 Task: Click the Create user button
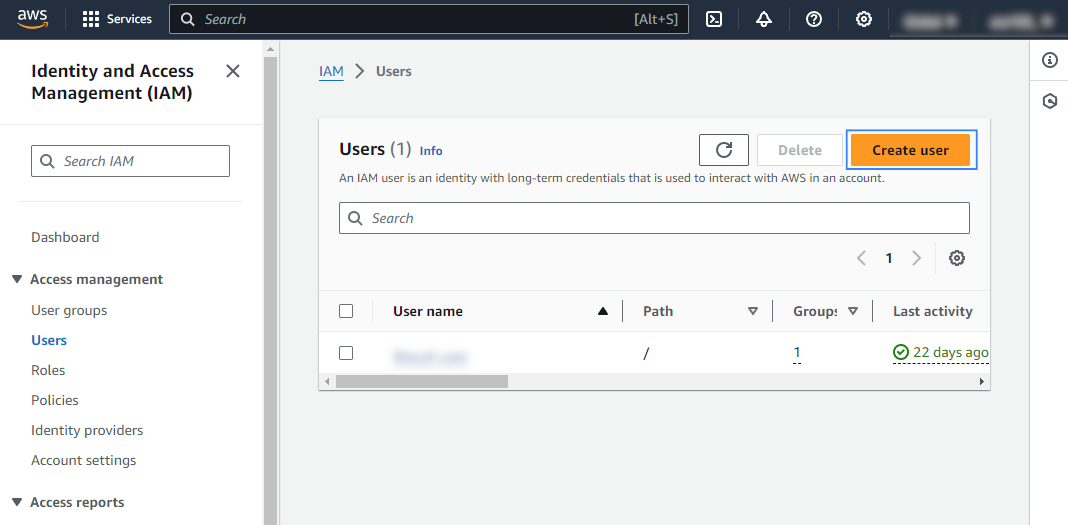pyautogui.click(x=910, y=150)
